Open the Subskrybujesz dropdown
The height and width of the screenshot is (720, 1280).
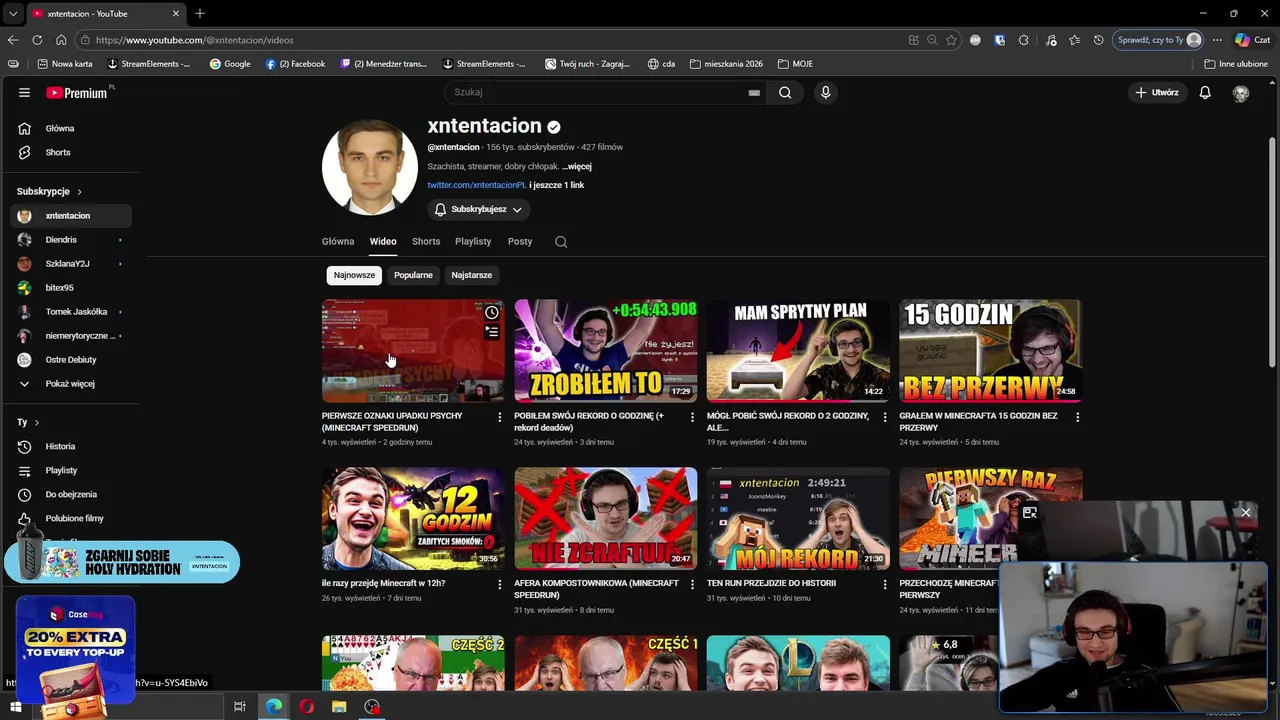478,210
